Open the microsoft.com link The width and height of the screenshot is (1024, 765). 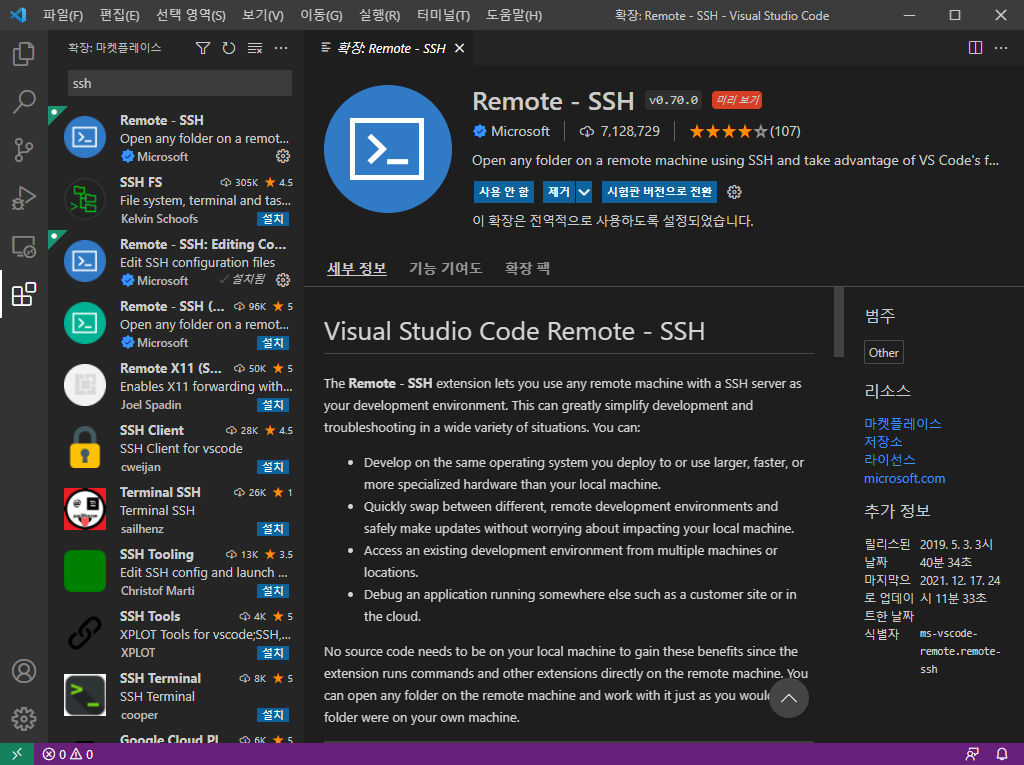[904, 478]
